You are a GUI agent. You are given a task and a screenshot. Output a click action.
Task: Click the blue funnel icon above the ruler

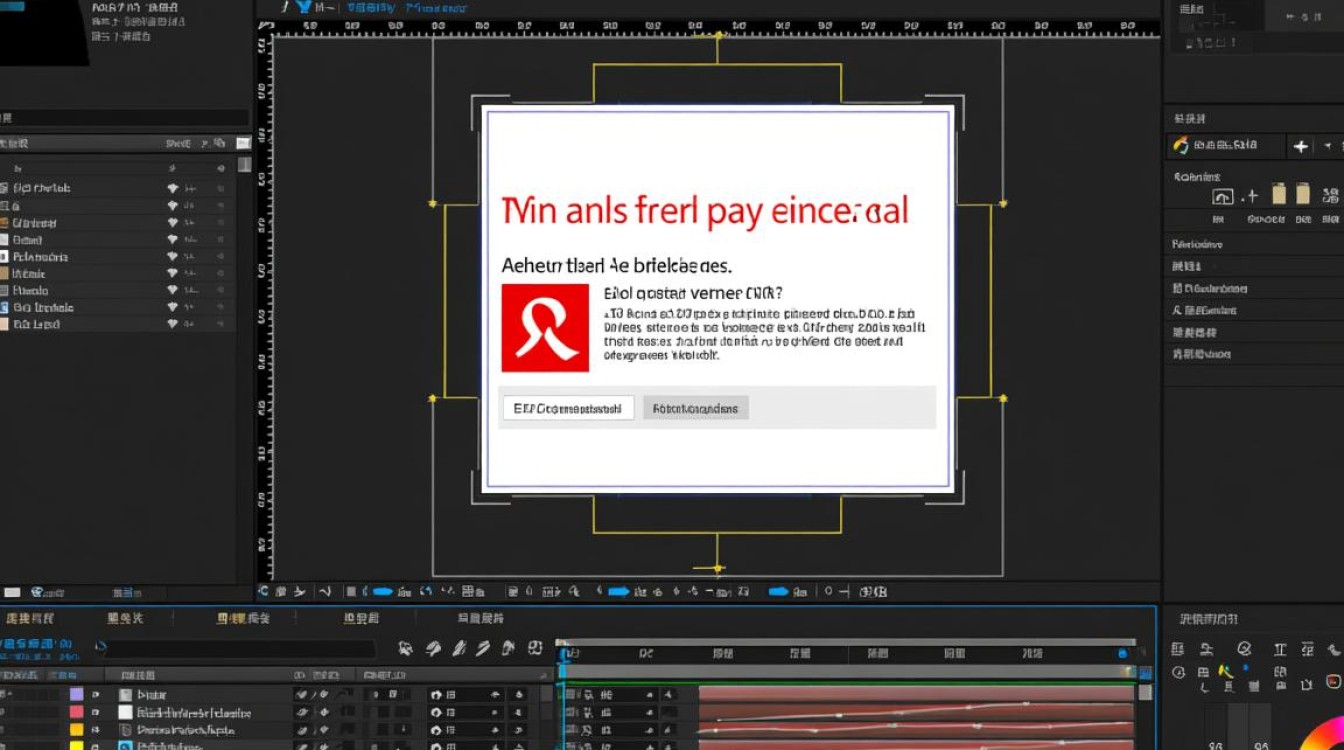[304, 7]
